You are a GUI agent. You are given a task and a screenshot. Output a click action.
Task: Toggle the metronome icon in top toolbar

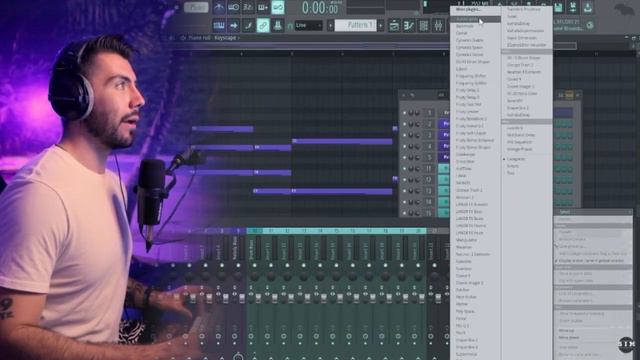click(x=219, y=7)
